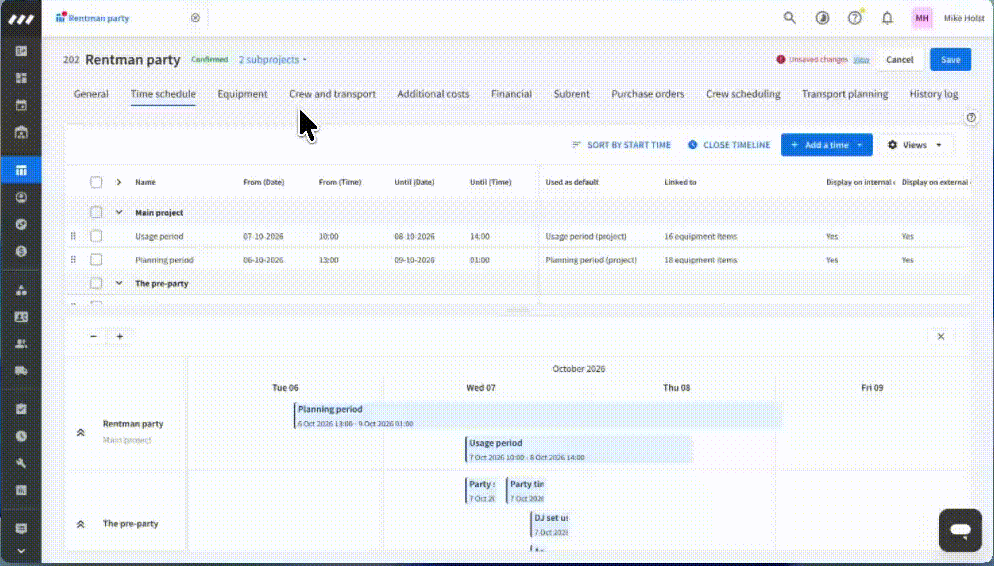Open the Add a time dropdown arrow
The width and height of the screenshot is (994, 566).
[x=860, y=145]
